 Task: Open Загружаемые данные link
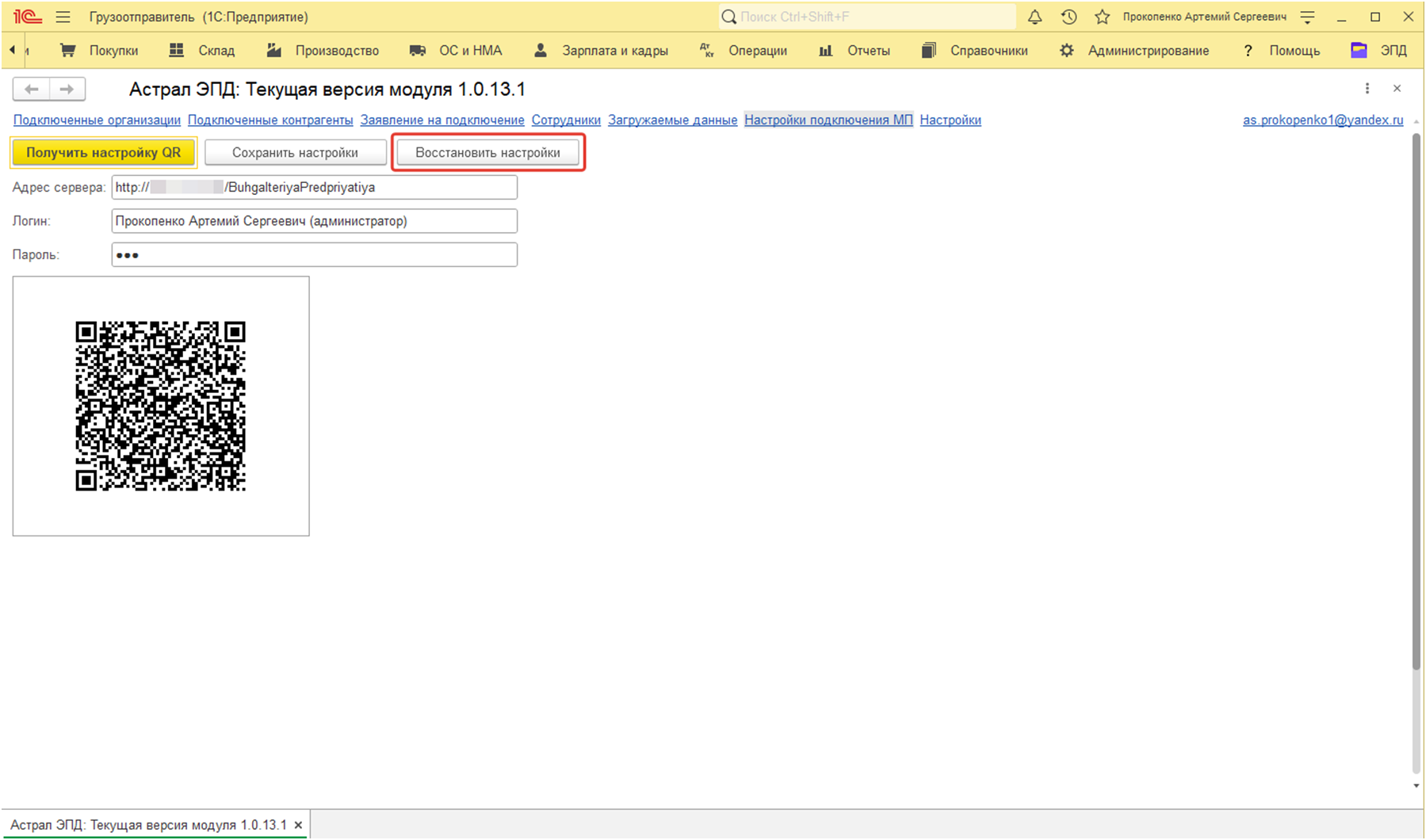point(673,120)
